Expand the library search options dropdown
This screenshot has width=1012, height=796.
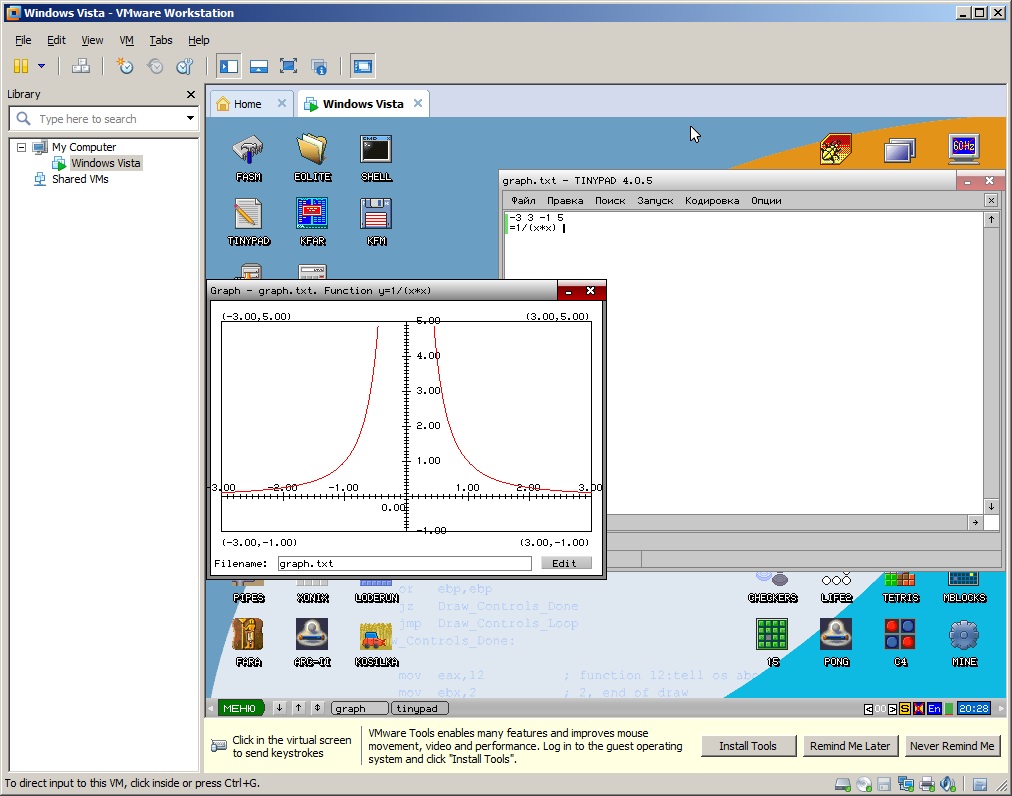coord(190,119)
